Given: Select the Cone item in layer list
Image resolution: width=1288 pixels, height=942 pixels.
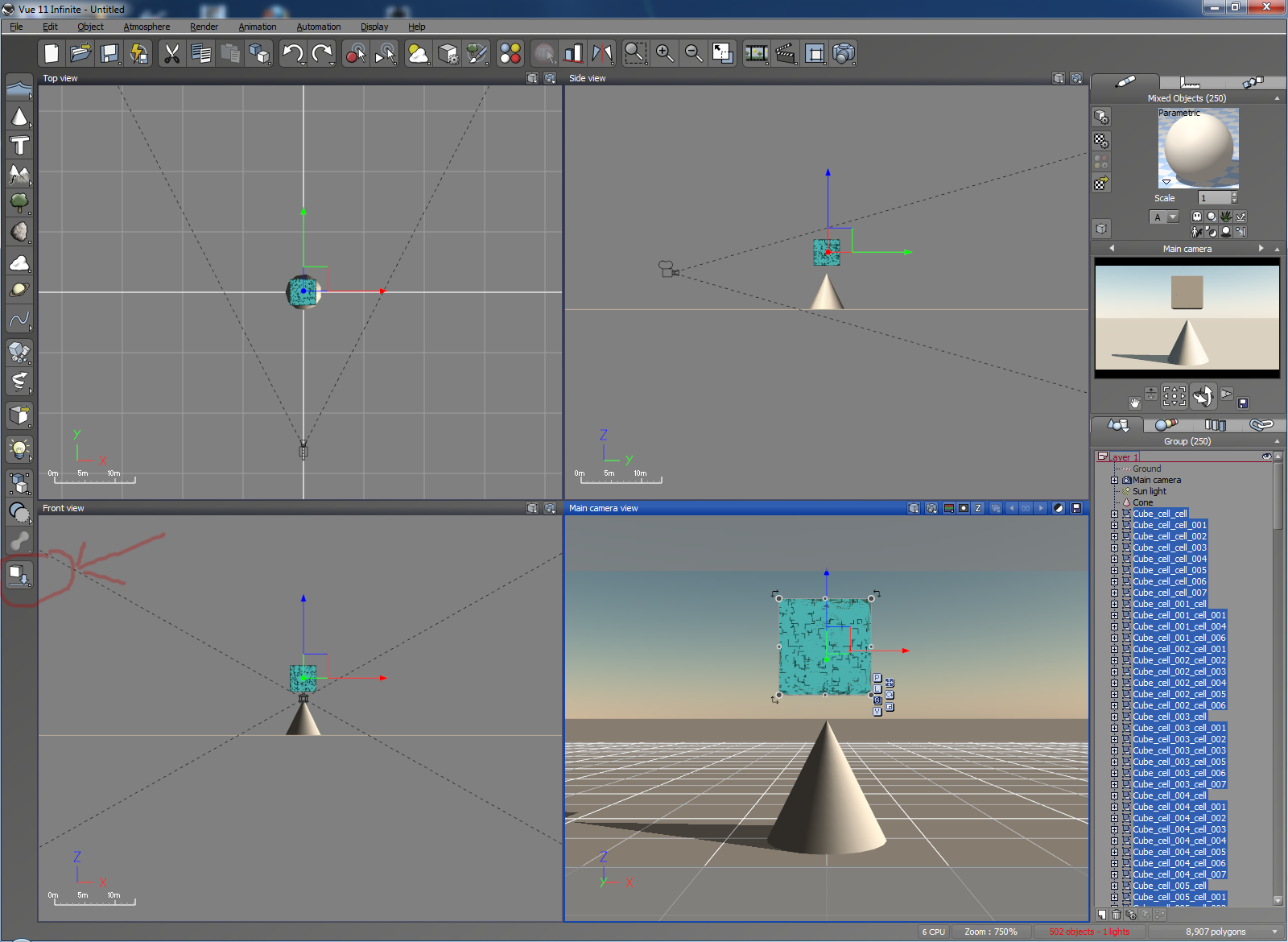Looking at the screenshot, I should (1142, 502).
